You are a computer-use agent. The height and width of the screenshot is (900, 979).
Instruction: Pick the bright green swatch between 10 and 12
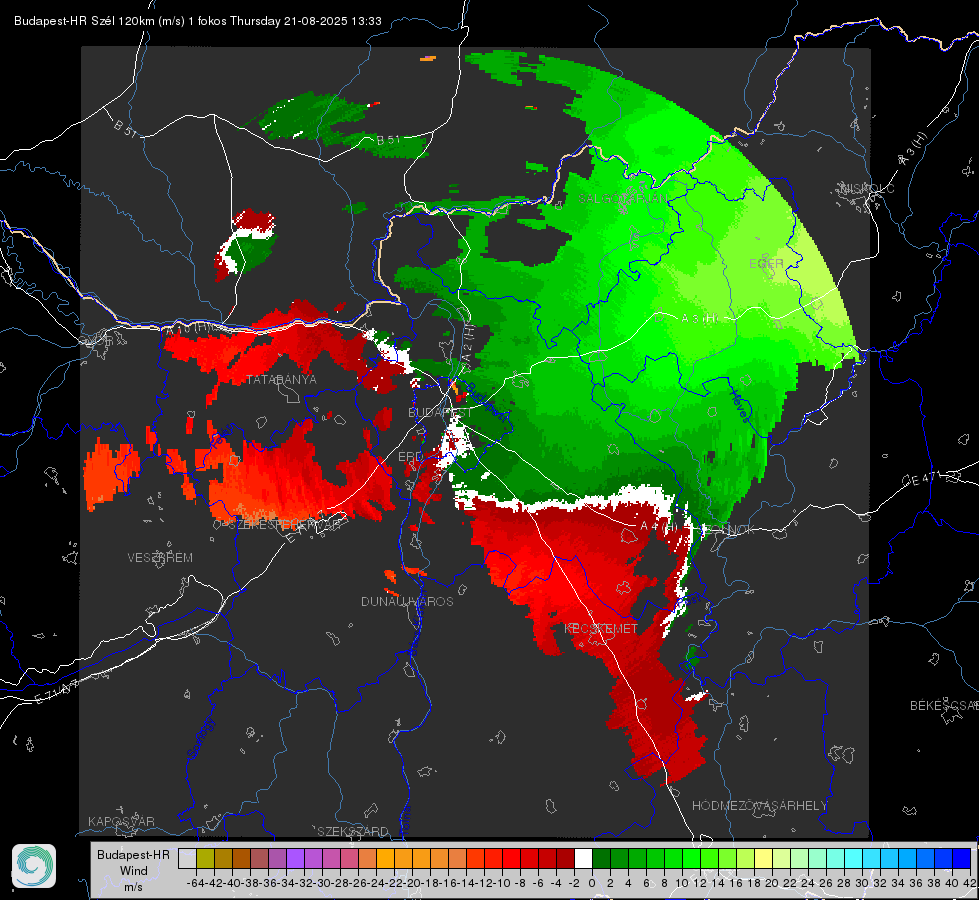(691, 858)
